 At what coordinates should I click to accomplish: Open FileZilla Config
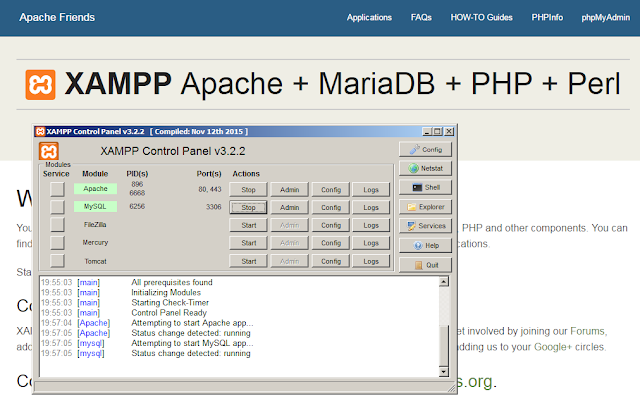tap(331, 225)
